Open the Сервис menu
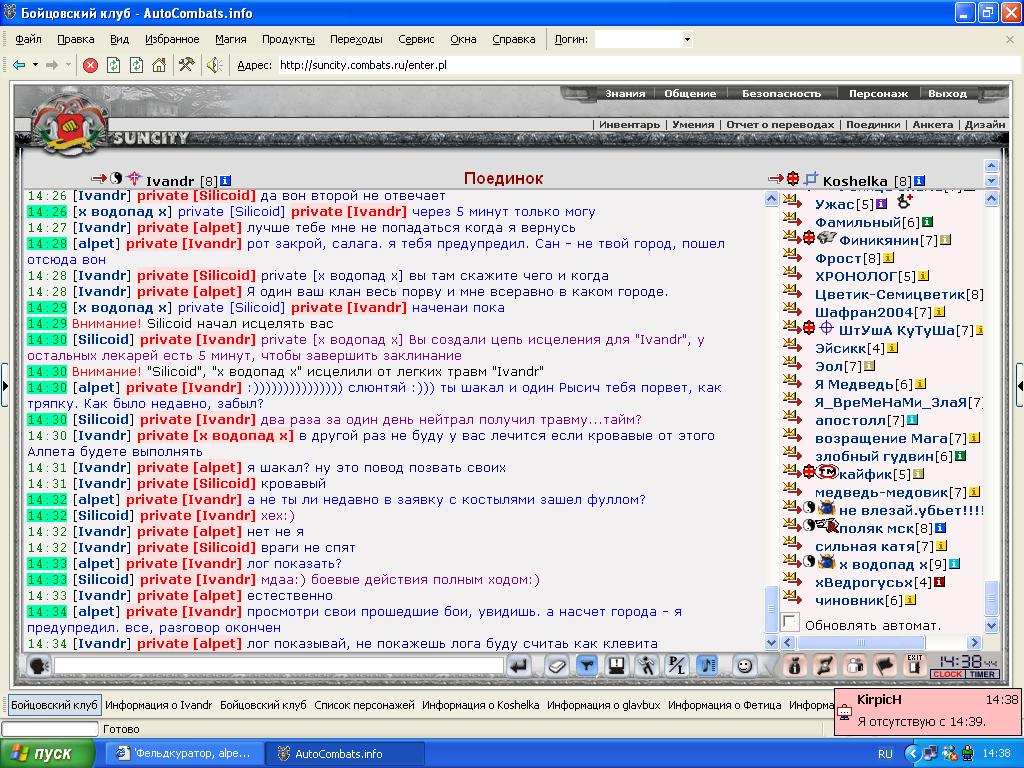This screenshot has height=768, width=1024. pyautogui.click(x=416, y=39)
